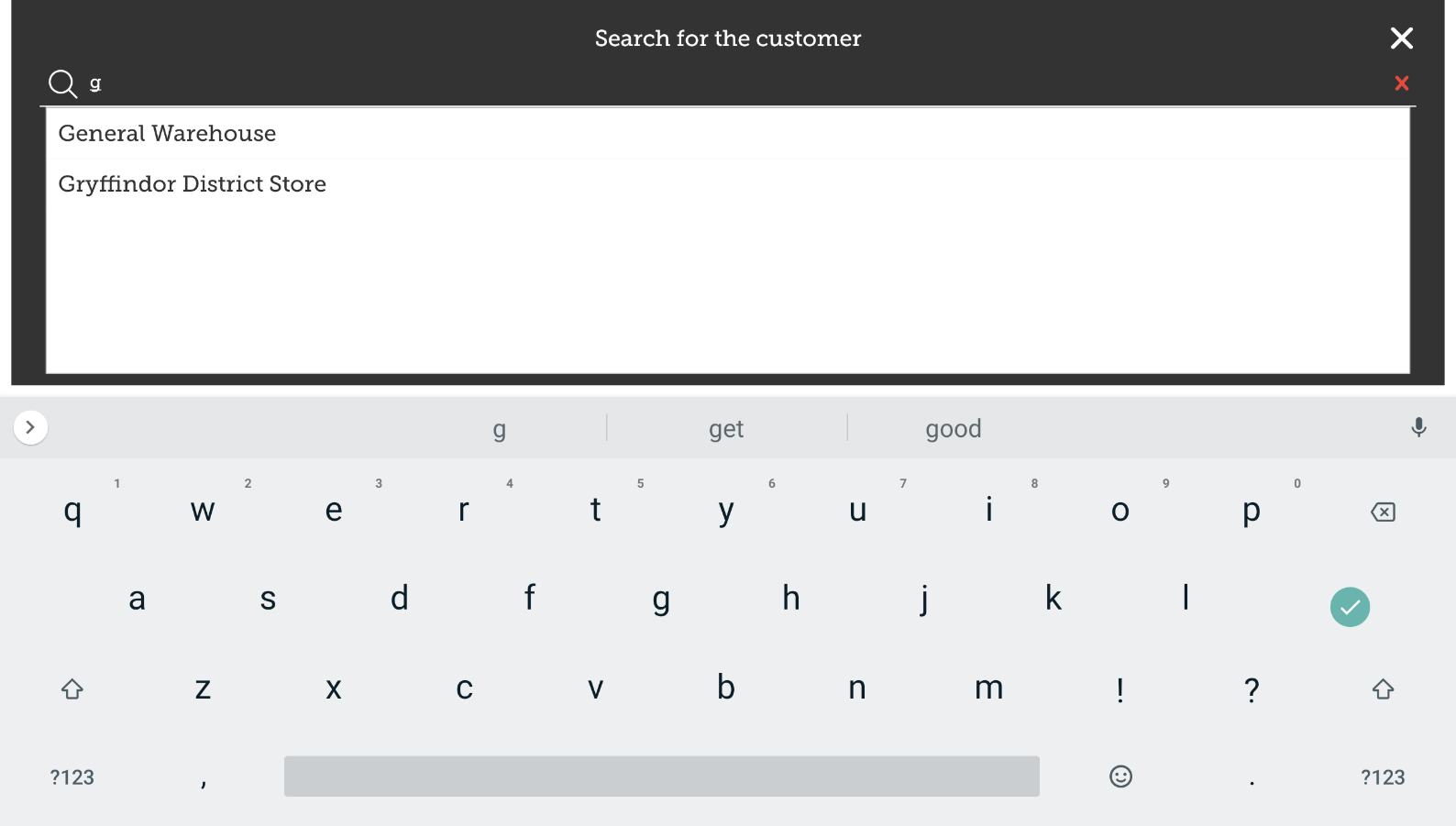This screenshot has width=1456, height=826.
Task: Switch to symbols with right ?123 key
Action: tap(1383, 777)
